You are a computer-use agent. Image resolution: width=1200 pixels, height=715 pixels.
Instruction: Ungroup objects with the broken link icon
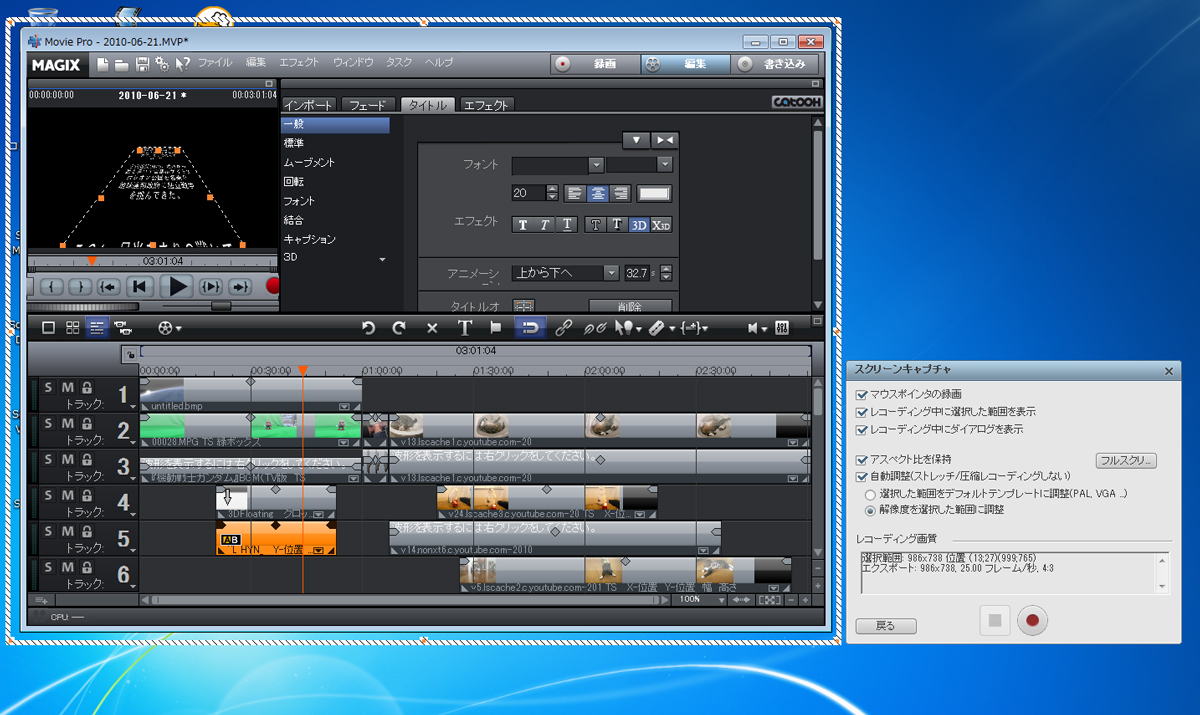pos(595,327)
